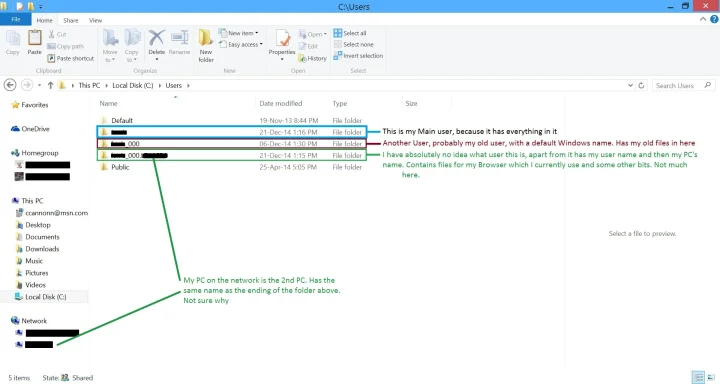Click Select none in the ribbon
The image size is (720, 384).
353,45
